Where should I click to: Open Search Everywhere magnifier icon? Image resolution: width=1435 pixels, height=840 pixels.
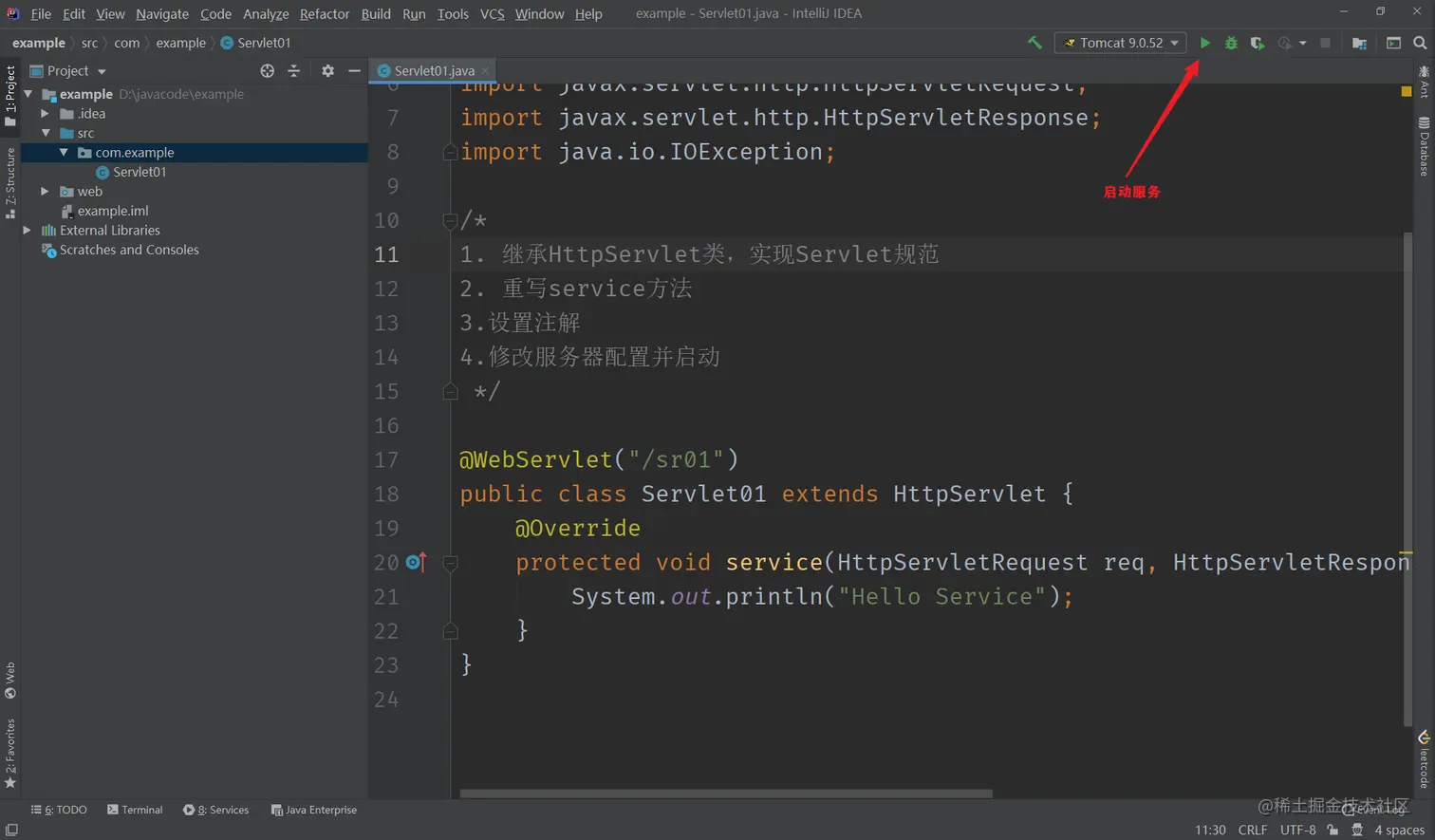pyautogui.click(x=1420, y=43)
